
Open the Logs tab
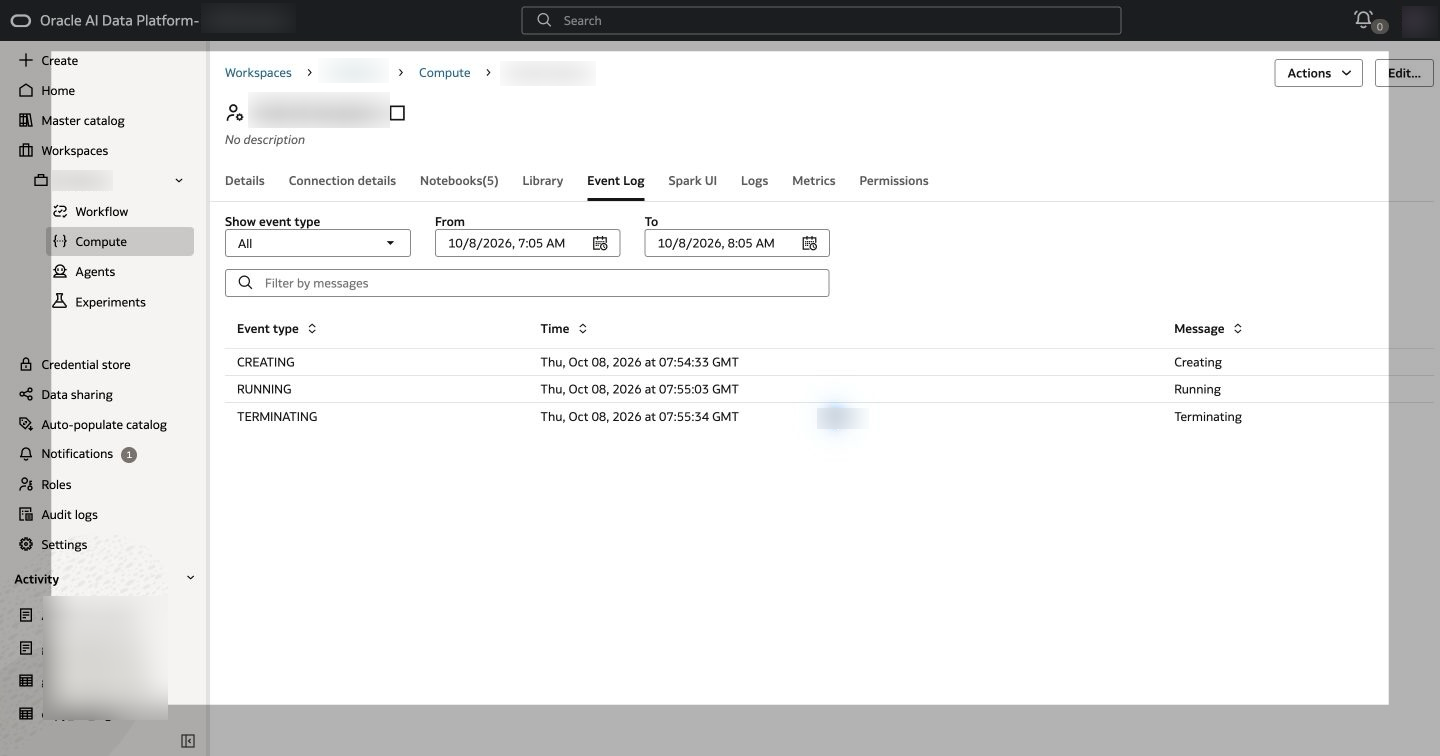click(x=754, y=181)
